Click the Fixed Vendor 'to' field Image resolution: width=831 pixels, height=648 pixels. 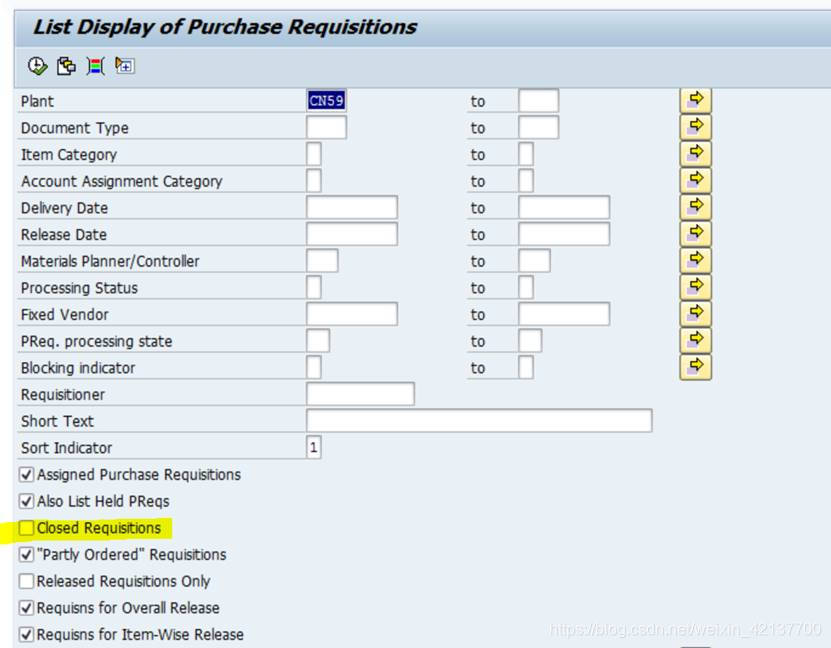[564, 314]
